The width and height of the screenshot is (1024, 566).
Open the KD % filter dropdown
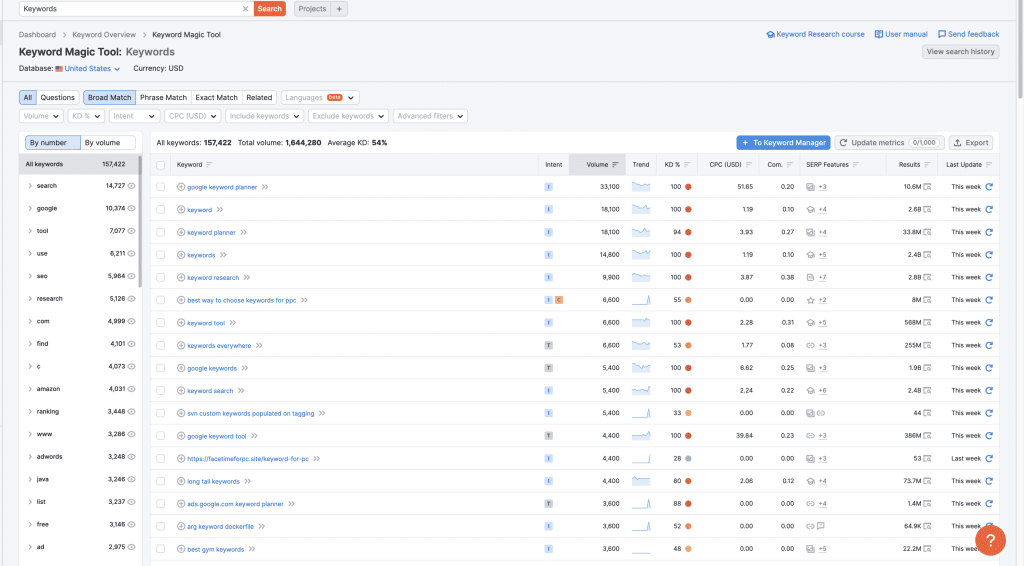(86, 116)
